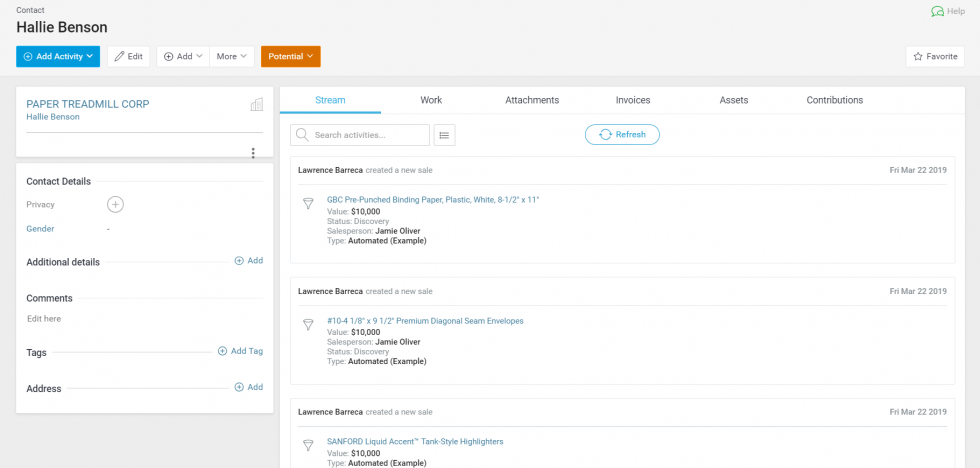Viewport: 980px width, 468px height.
Task: Click the funnel icon beside SANFORD Highlighters sale
Action: click(308, 445)
